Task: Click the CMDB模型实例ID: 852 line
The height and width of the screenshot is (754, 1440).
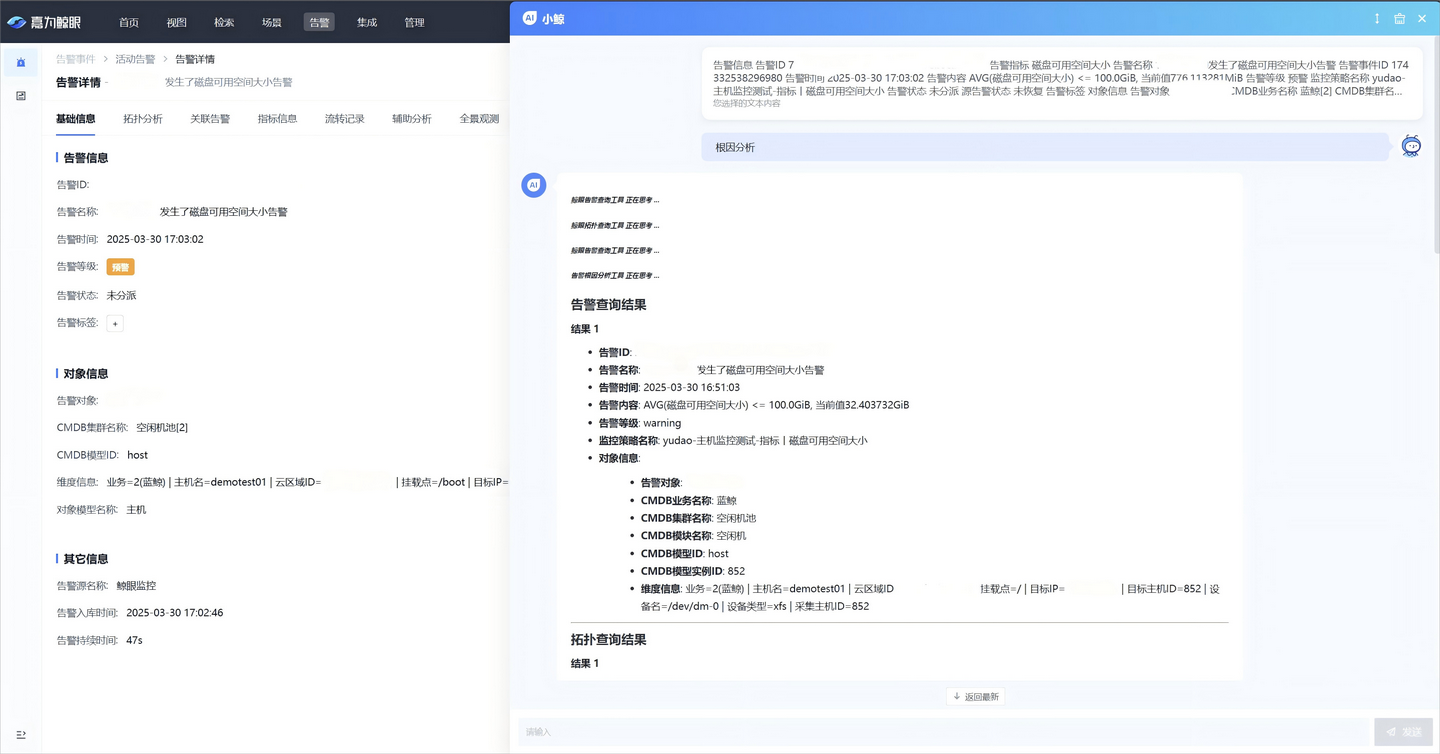Action: coord(693,571)
